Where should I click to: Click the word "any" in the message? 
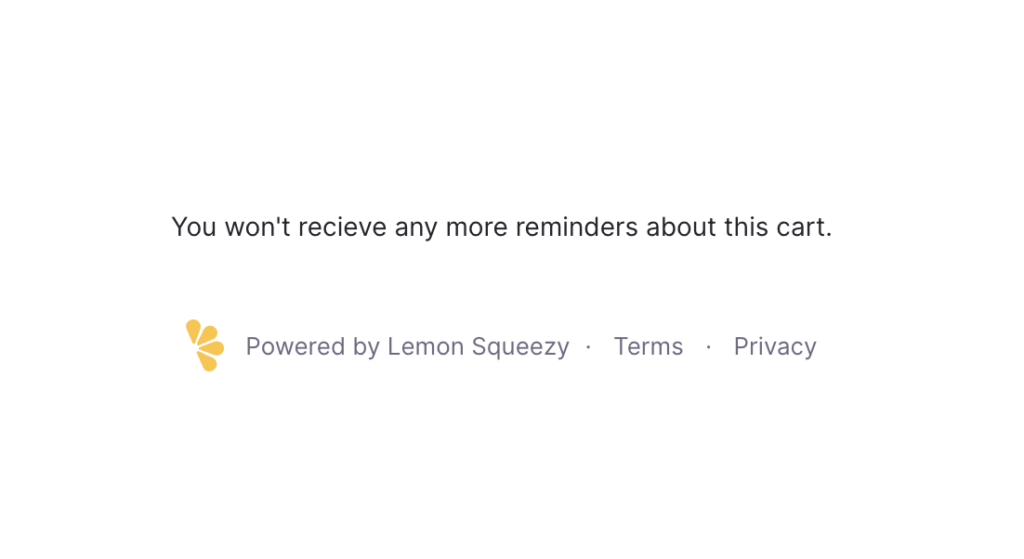(416, 228)
